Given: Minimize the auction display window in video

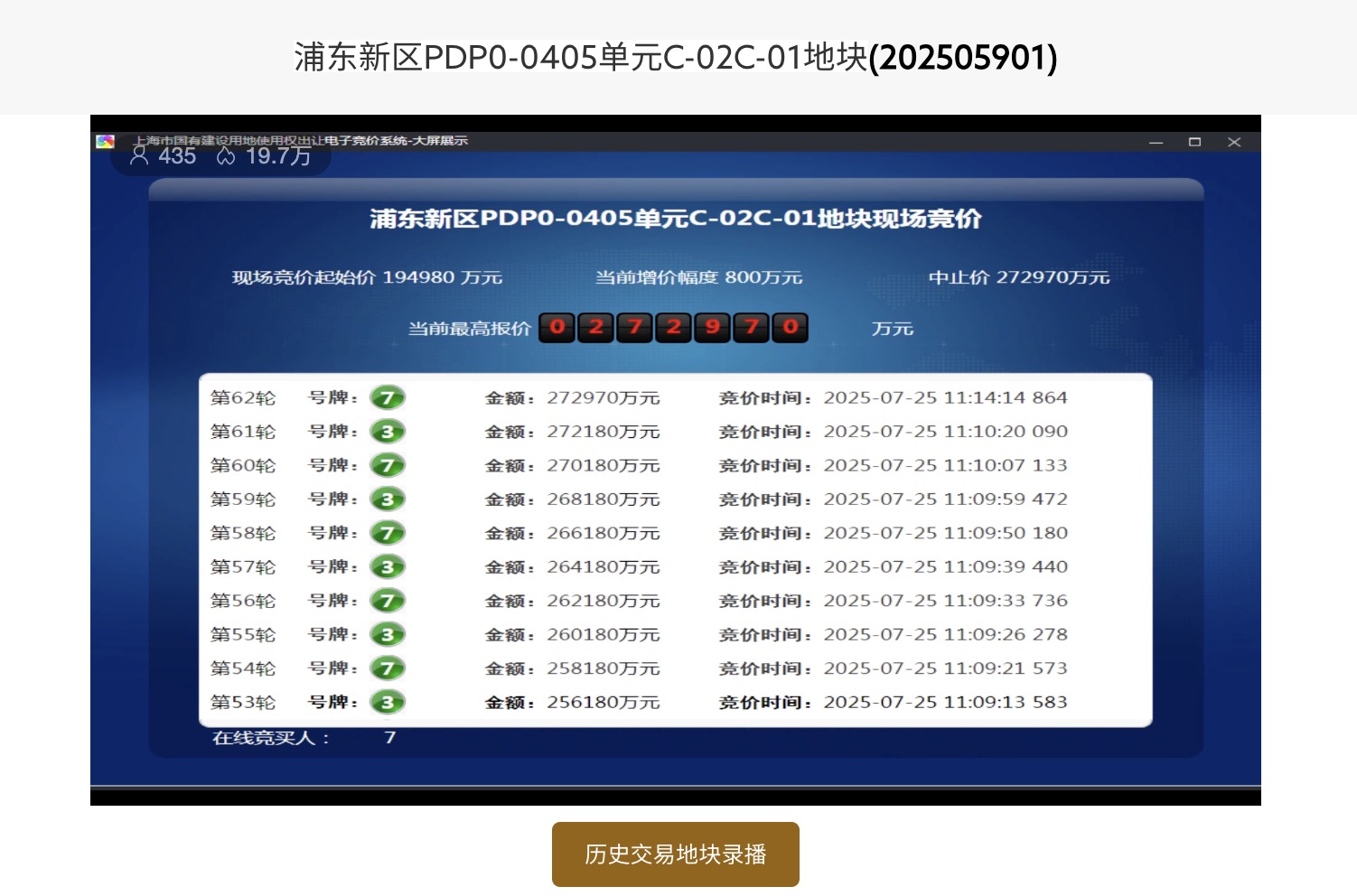Looking at the screenshot, I should pos(1156,143).
